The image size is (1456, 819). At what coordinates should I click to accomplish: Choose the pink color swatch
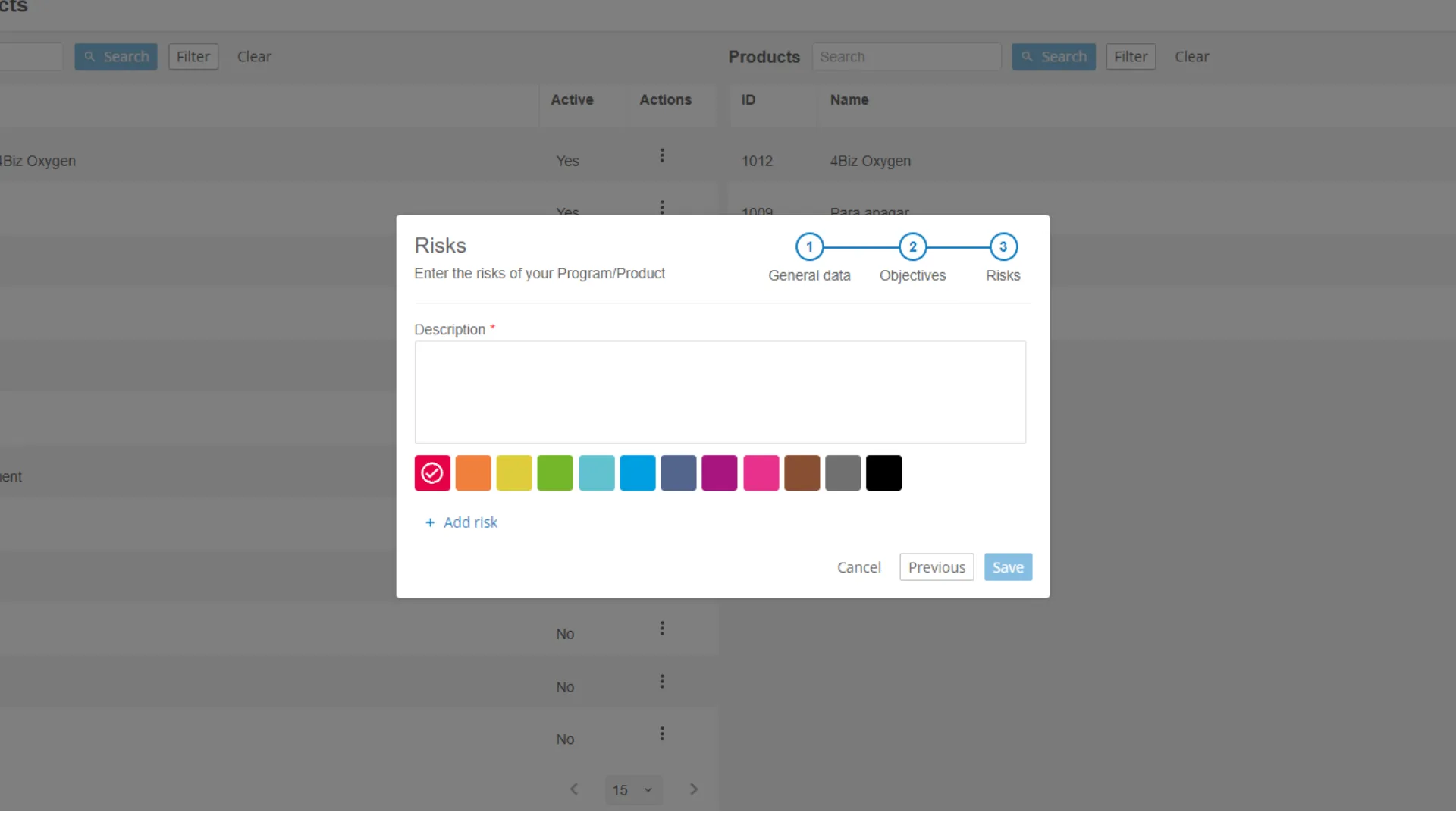[761, 473]
